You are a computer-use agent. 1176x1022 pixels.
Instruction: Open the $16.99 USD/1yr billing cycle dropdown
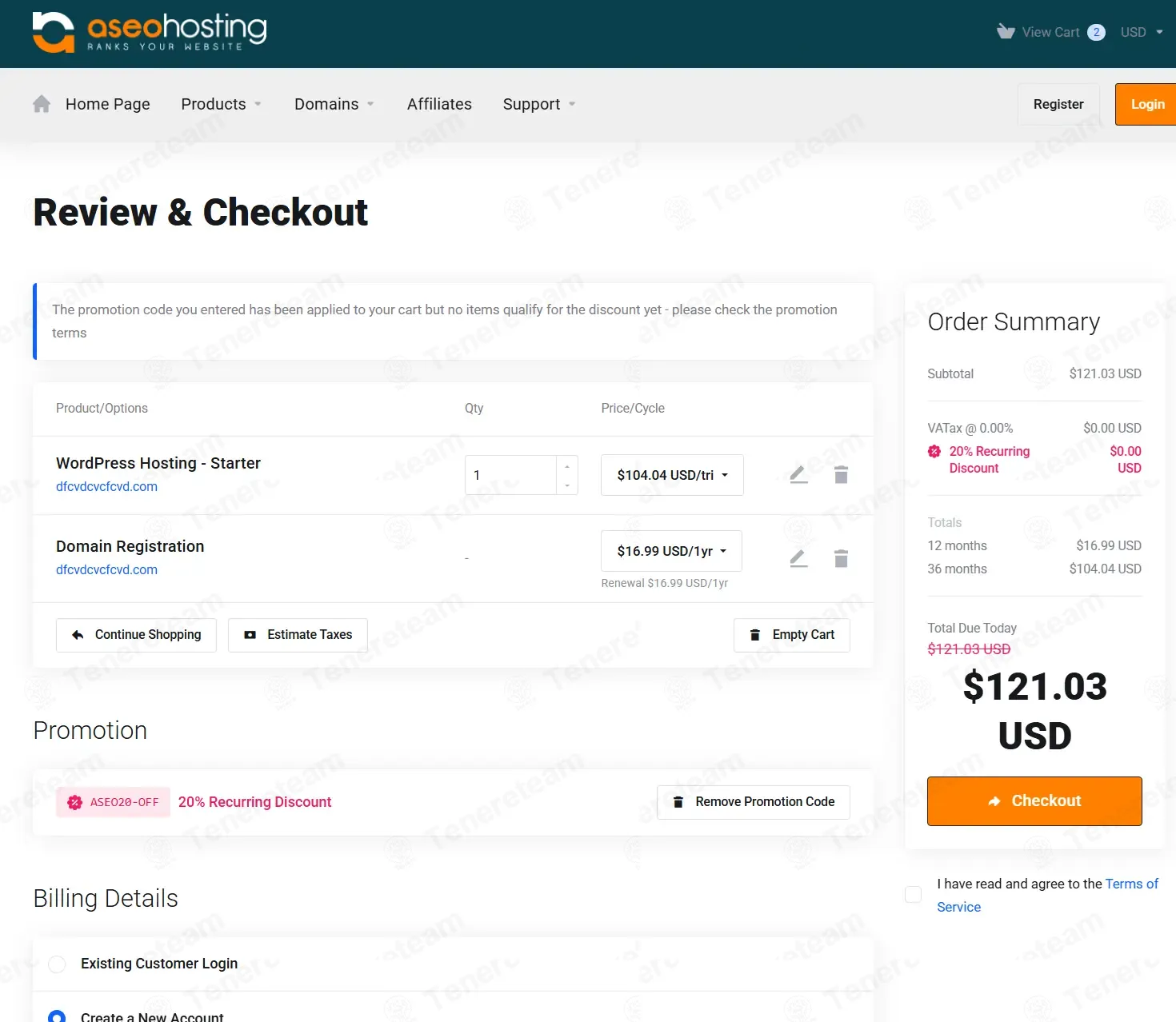(x=671, y=551)
